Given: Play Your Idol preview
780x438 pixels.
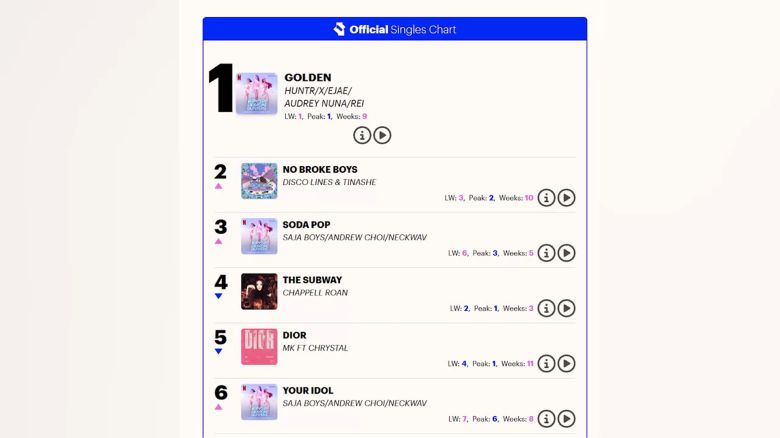Looking at the screenshot, I should click(566, 419).
